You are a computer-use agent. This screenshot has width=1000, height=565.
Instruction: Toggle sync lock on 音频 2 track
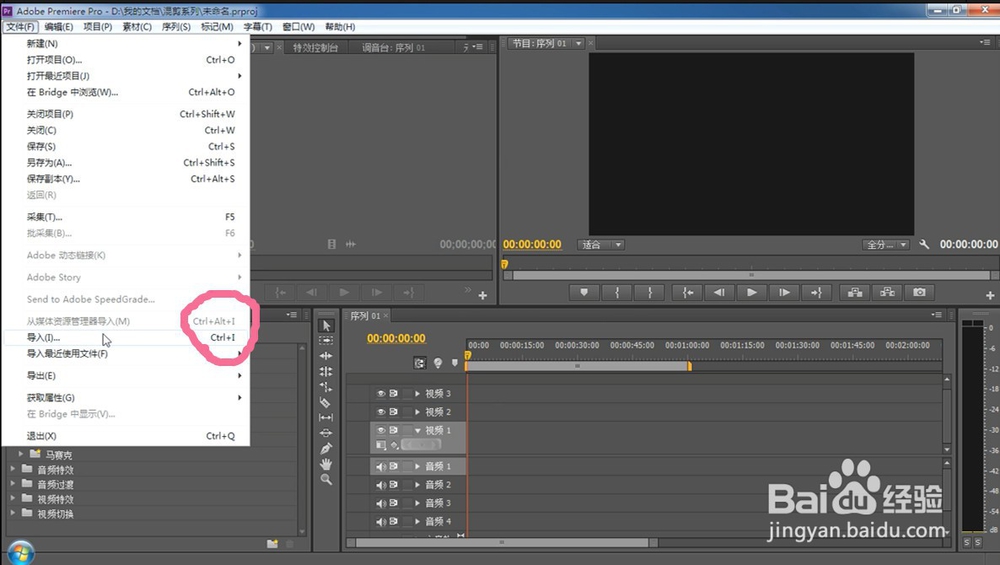tap(393, 485)
